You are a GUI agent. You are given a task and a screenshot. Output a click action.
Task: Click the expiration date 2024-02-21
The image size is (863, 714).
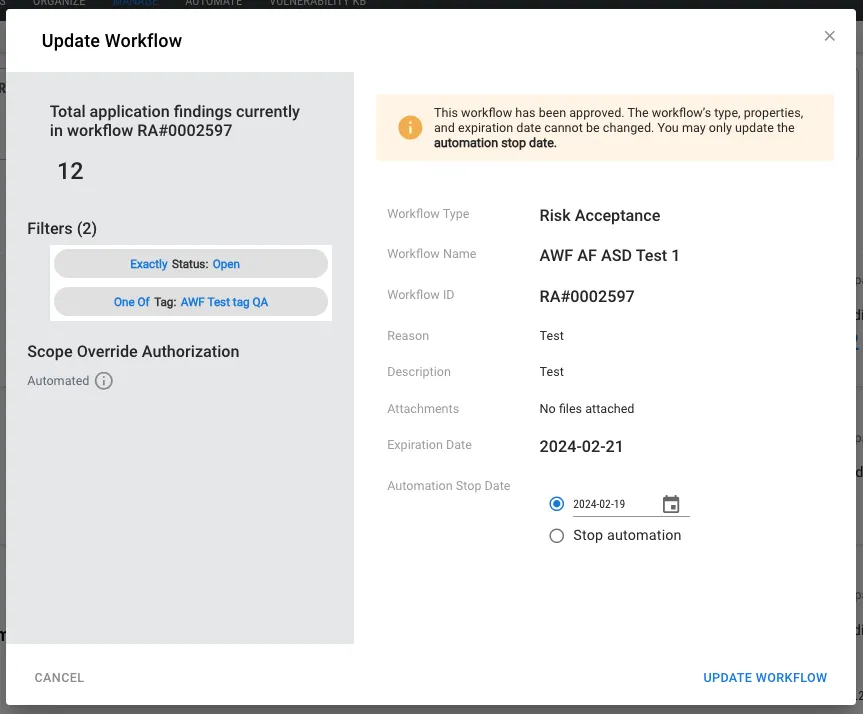tap(581, 446)
